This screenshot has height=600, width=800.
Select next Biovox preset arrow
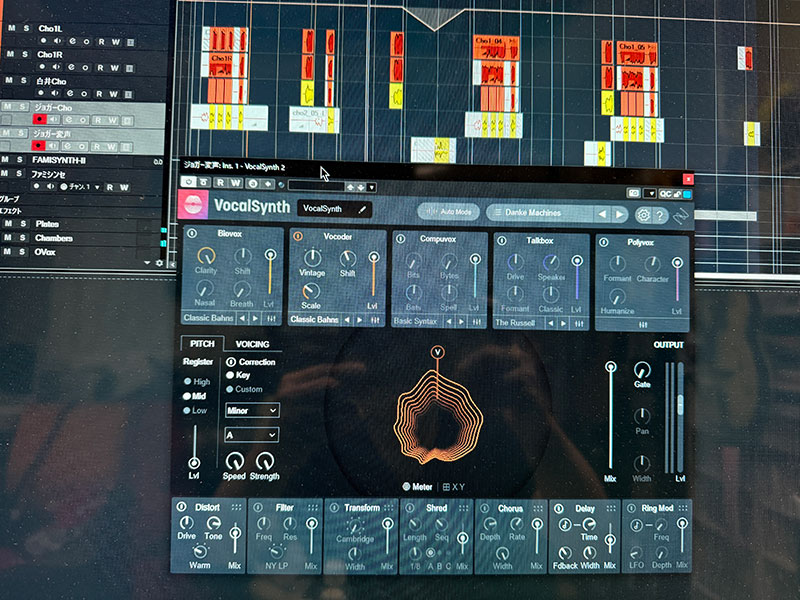(x=255, y=318)
